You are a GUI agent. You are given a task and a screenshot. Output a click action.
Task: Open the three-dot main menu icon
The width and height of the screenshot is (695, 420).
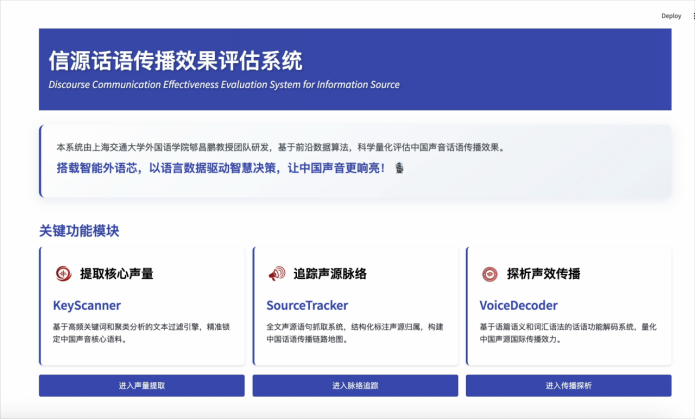tap(693, 16)
